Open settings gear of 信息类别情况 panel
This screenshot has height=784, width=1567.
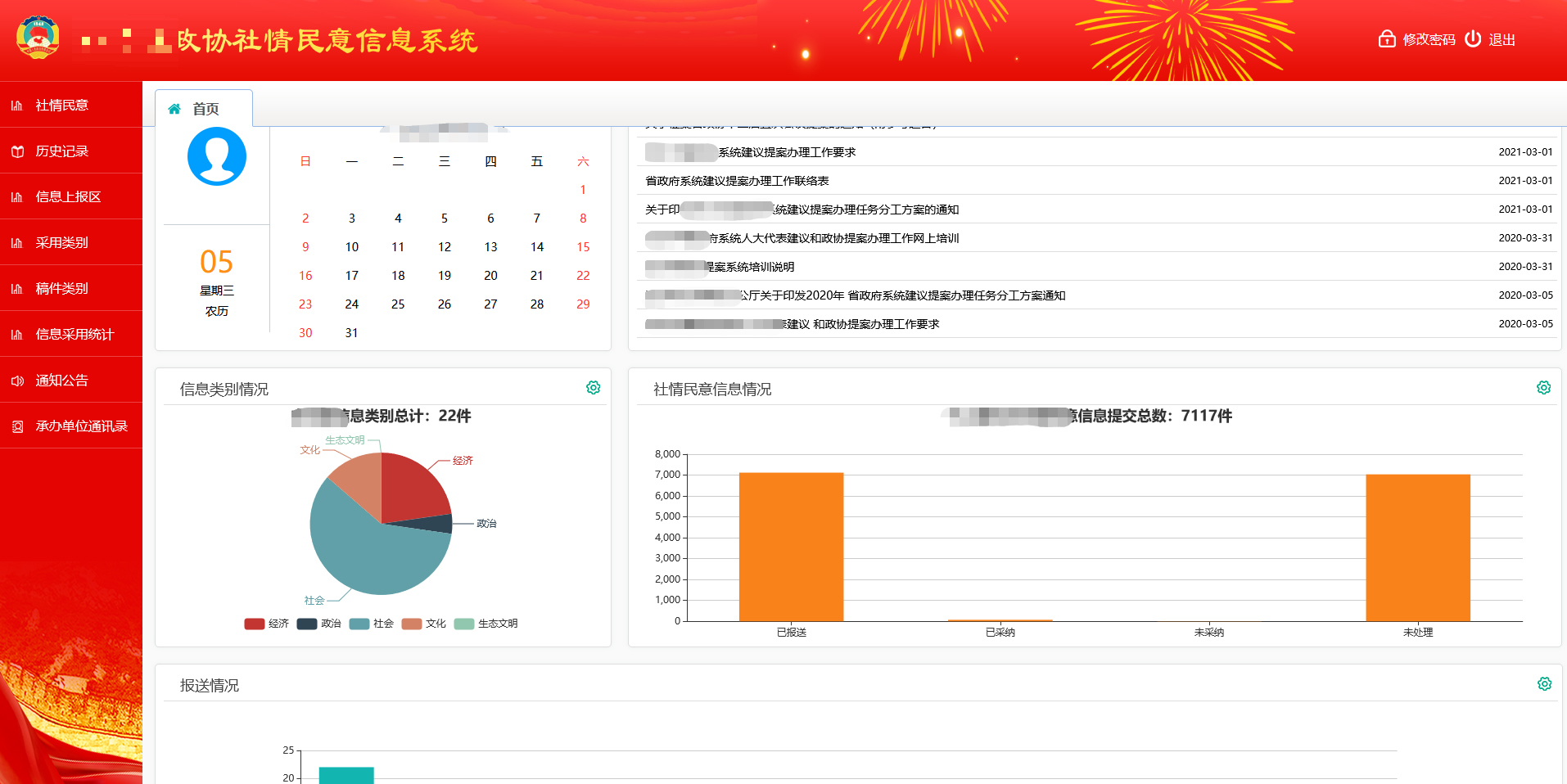594,388
